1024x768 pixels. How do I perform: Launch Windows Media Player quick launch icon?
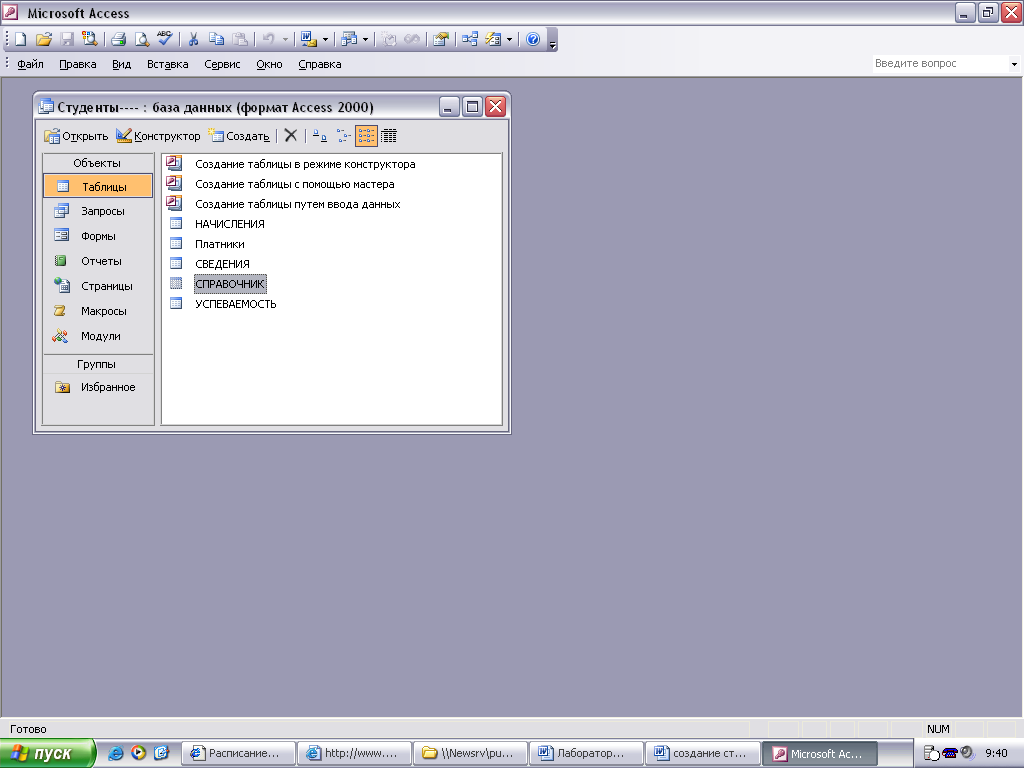[x=138, y=753]
